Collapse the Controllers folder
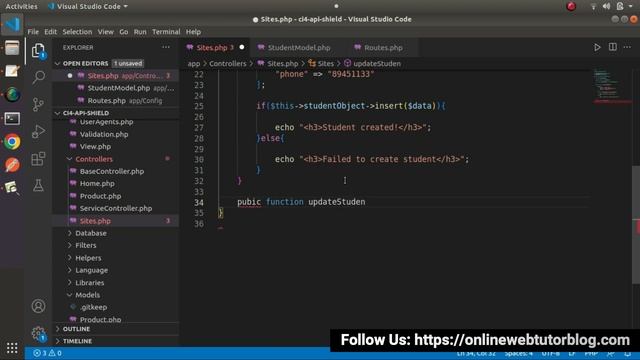This screenshot has height=360, width=640. 69,159
